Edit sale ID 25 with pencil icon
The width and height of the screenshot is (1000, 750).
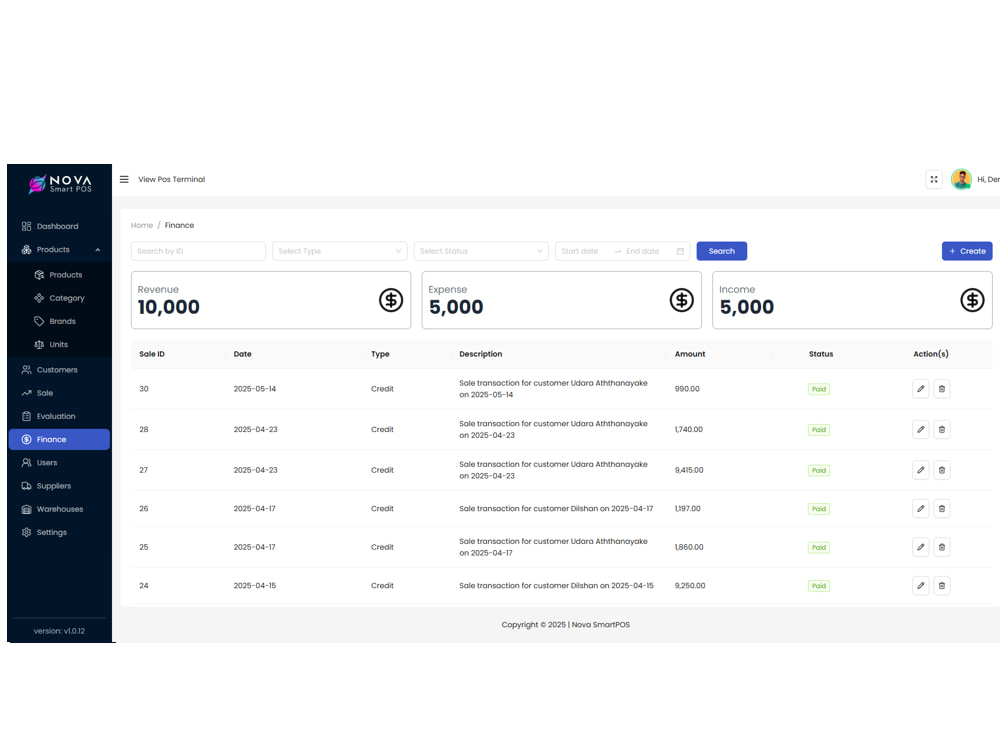[x=920, y=547]
